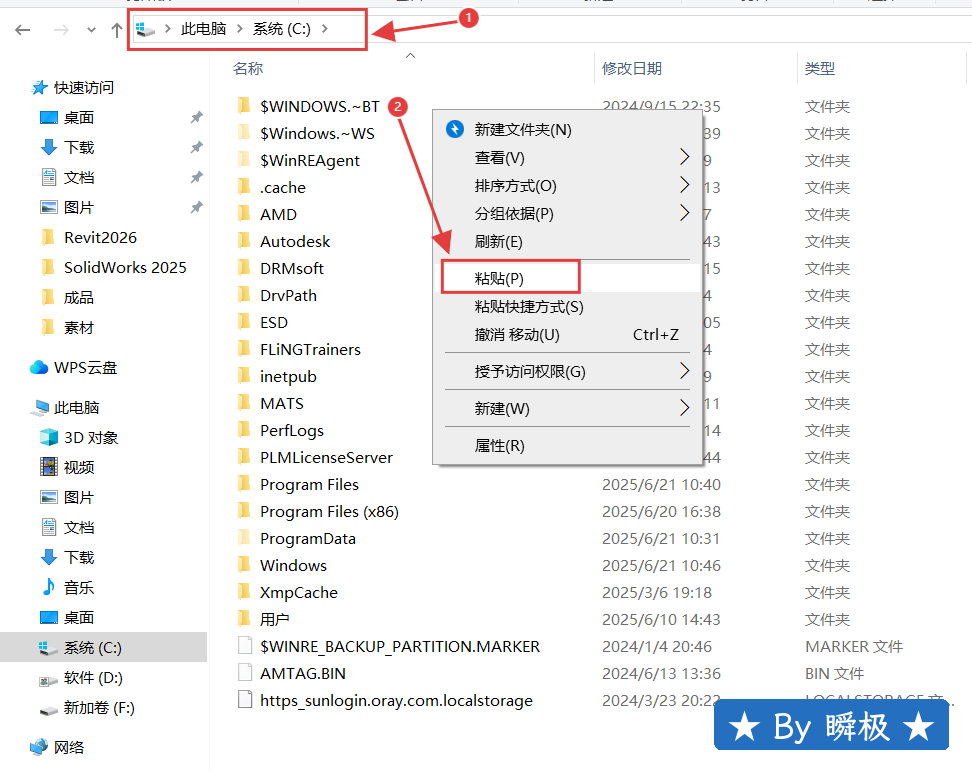Open the Program Files folder
The image size is (972, 772).
point(309,484)
